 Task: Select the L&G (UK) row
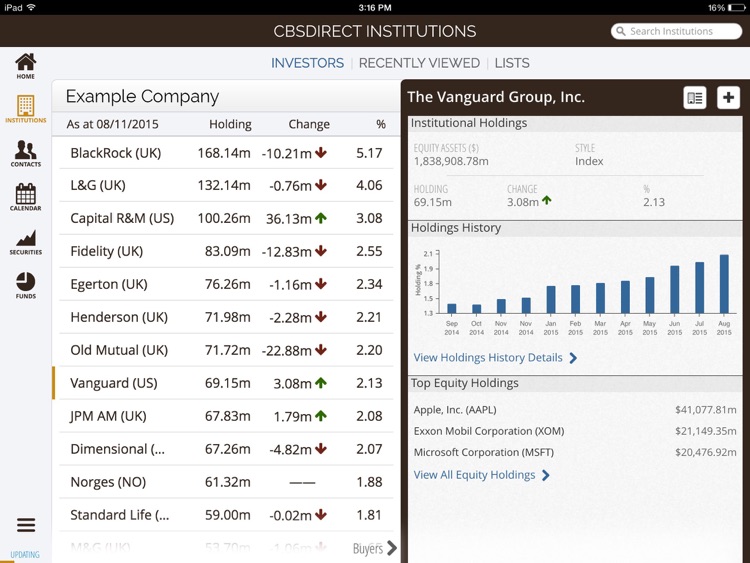pos(226,185)
